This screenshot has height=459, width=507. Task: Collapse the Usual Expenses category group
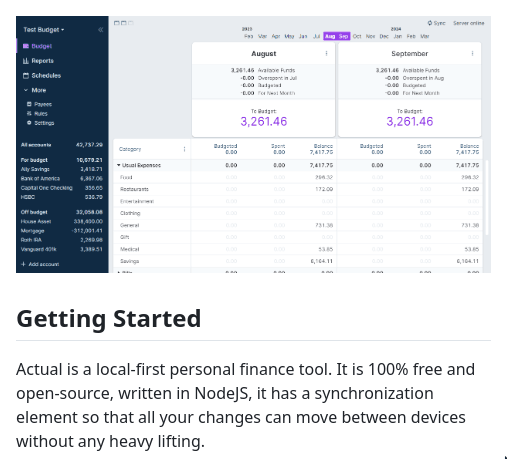click(119, 165)
